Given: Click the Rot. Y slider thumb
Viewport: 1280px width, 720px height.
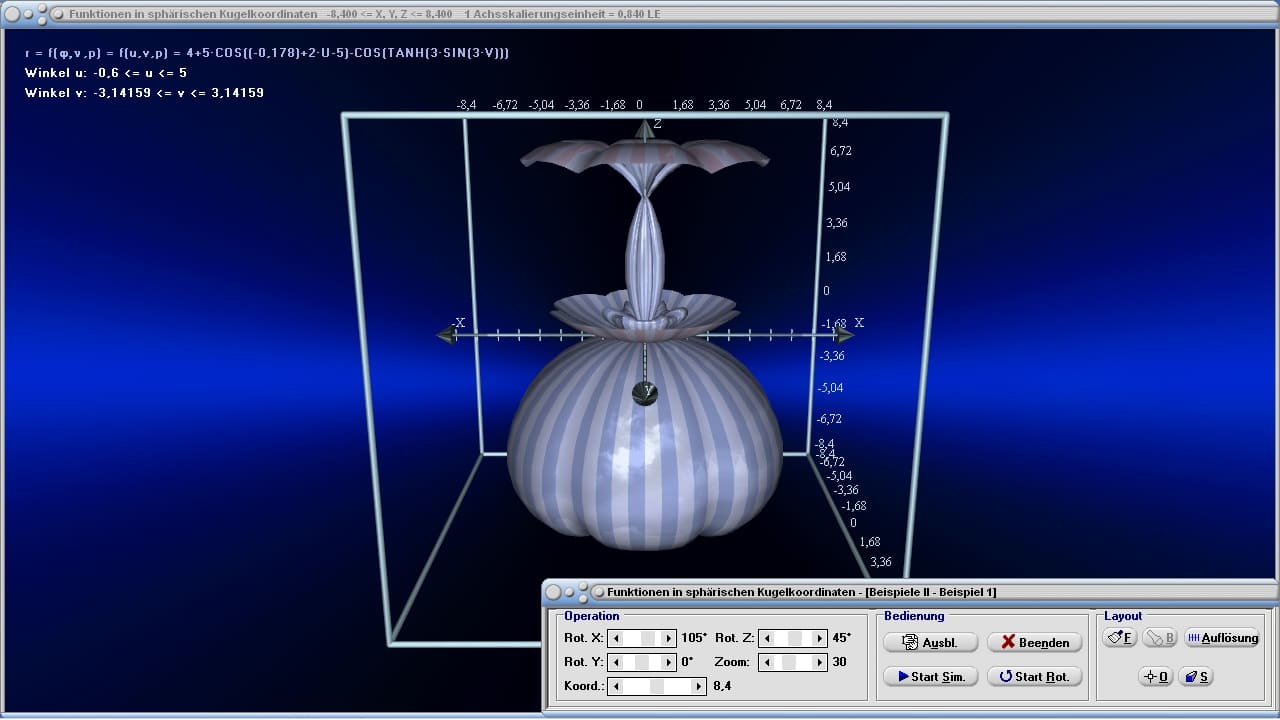Looking at the screenshot, I should coord(643,662).
